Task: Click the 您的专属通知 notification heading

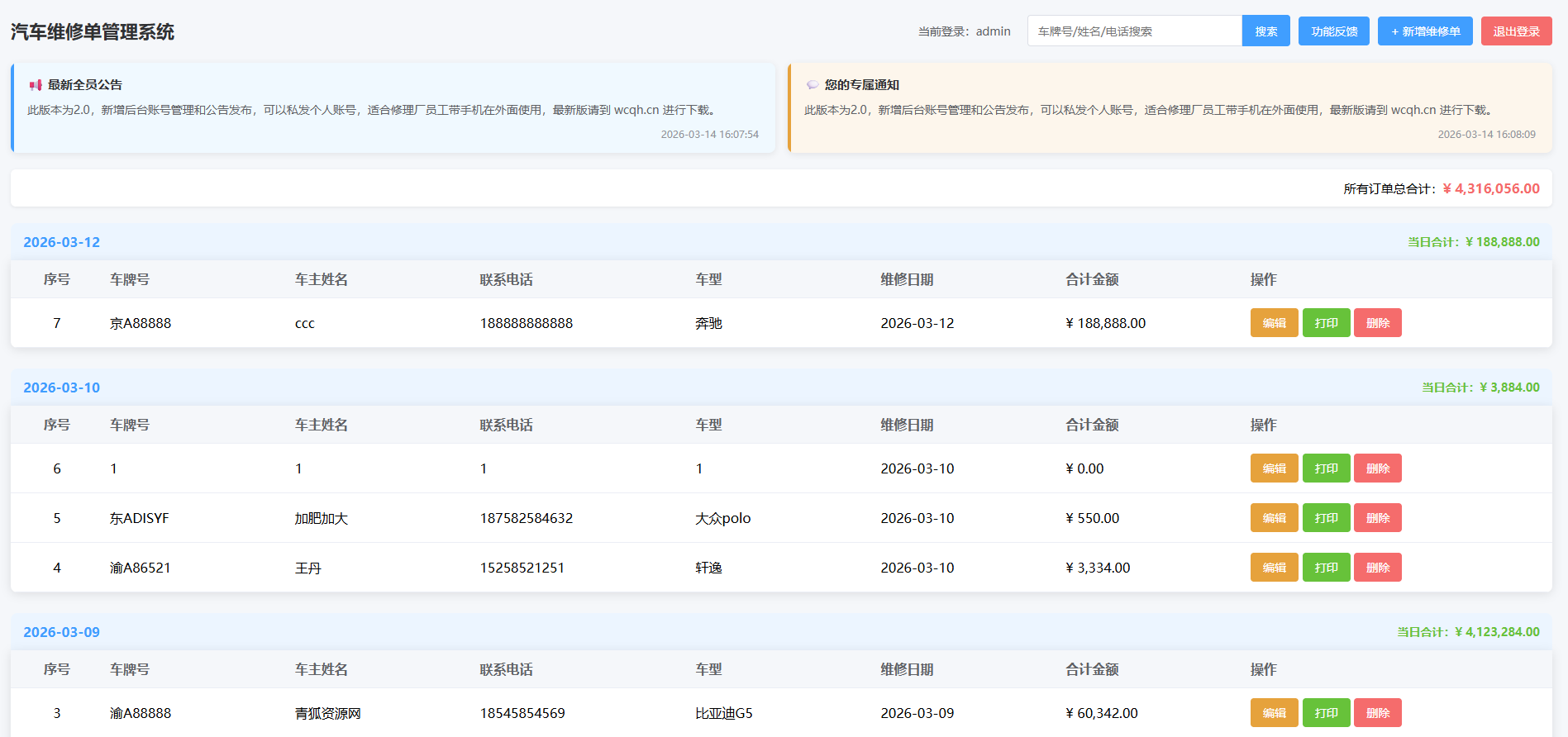Action: tap(862, 85)
